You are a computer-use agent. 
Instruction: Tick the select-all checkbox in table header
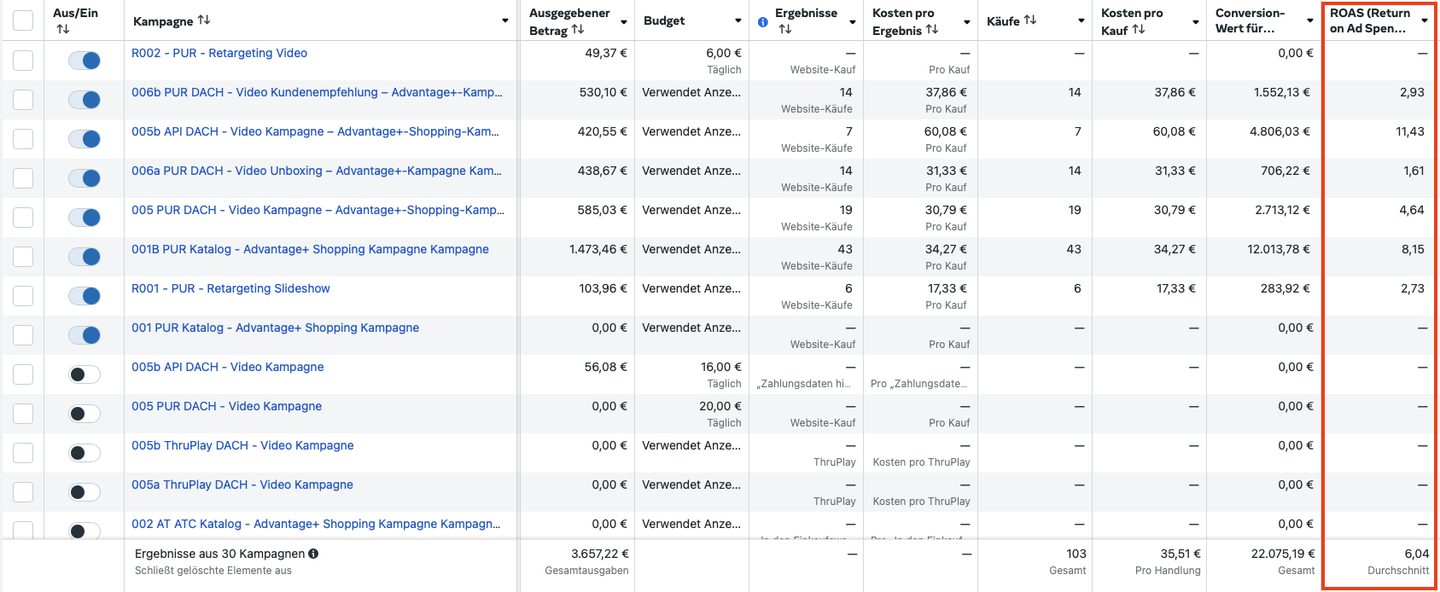23,20
